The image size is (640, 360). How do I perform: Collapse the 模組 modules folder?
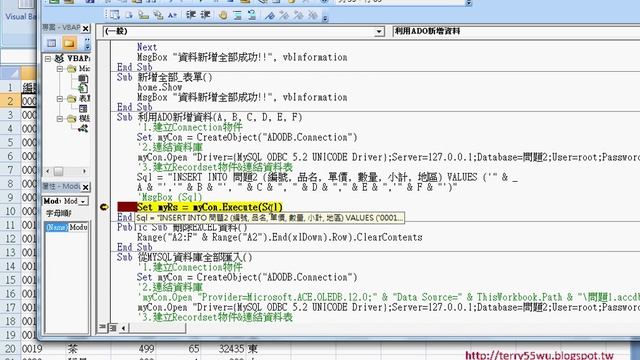(60, 118)
